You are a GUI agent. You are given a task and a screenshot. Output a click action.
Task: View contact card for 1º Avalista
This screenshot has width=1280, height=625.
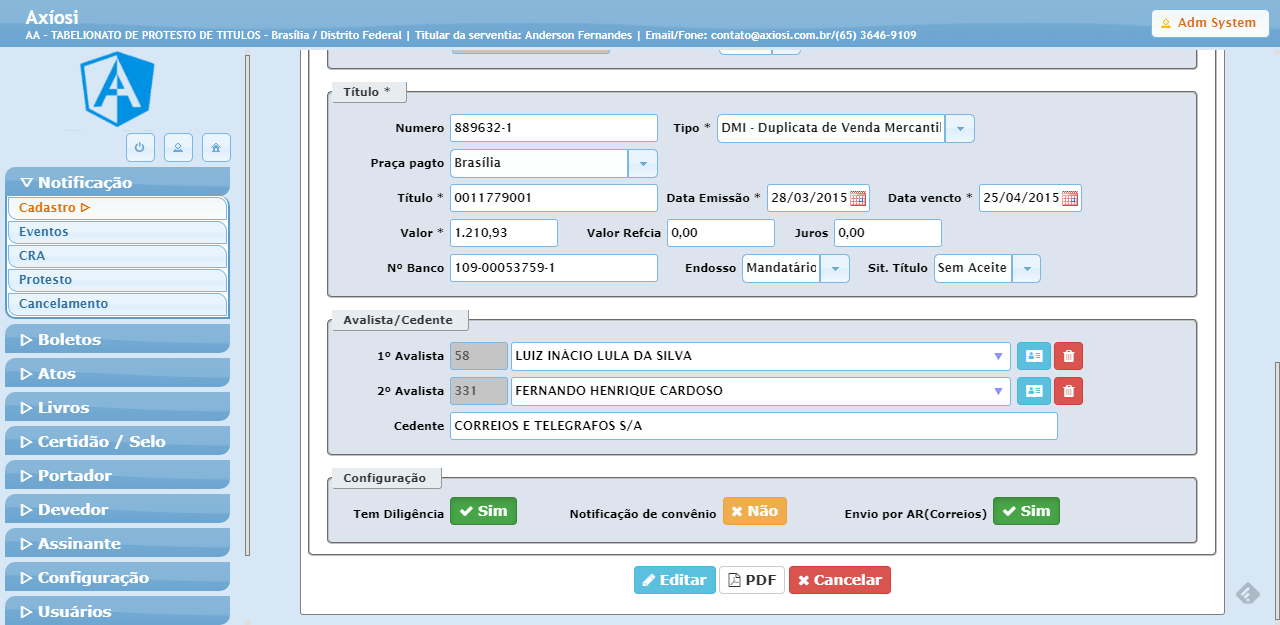[x=1033, y=355]
